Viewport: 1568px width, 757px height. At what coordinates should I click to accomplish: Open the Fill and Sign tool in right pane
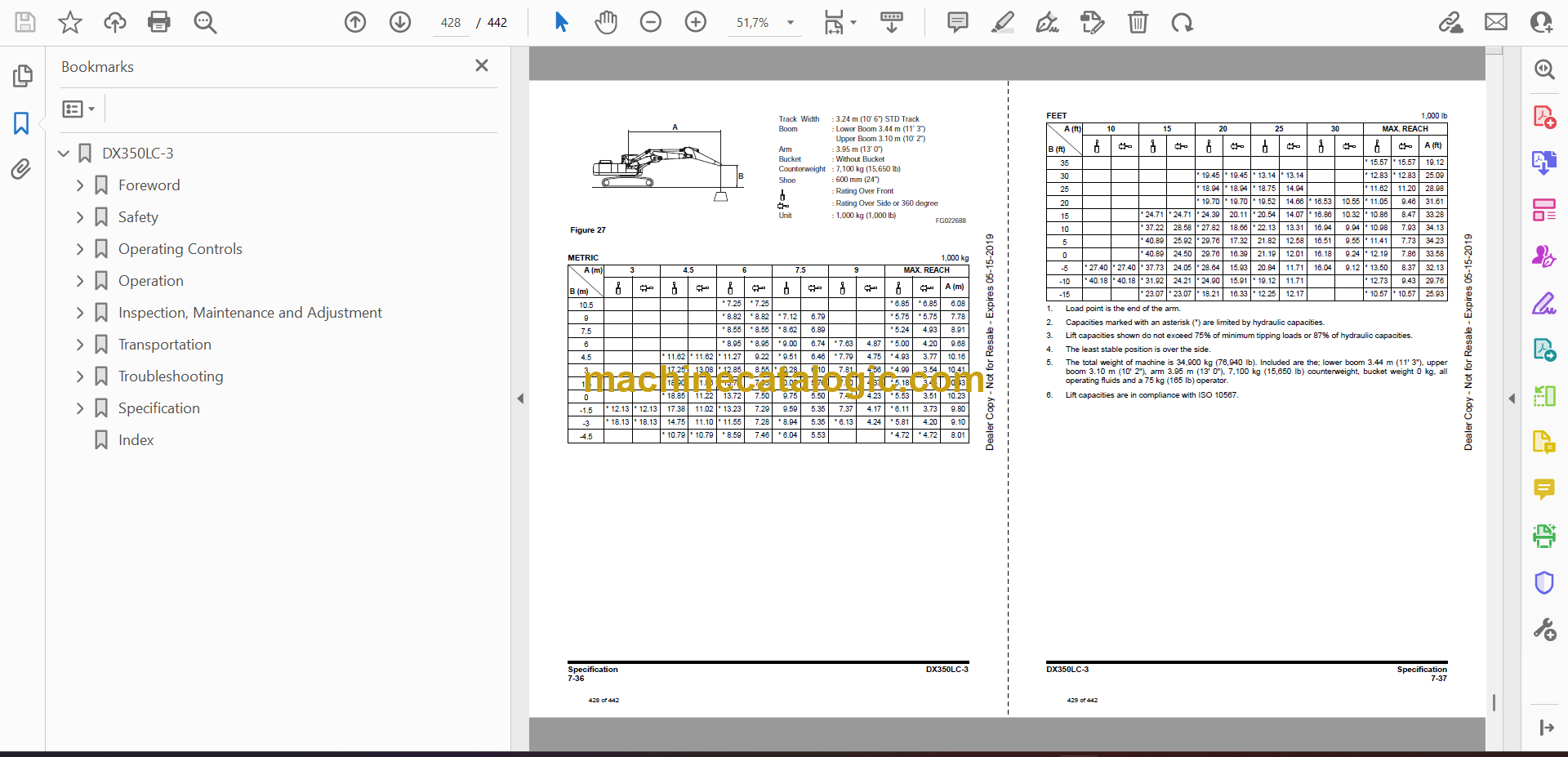click(1543, 303)
